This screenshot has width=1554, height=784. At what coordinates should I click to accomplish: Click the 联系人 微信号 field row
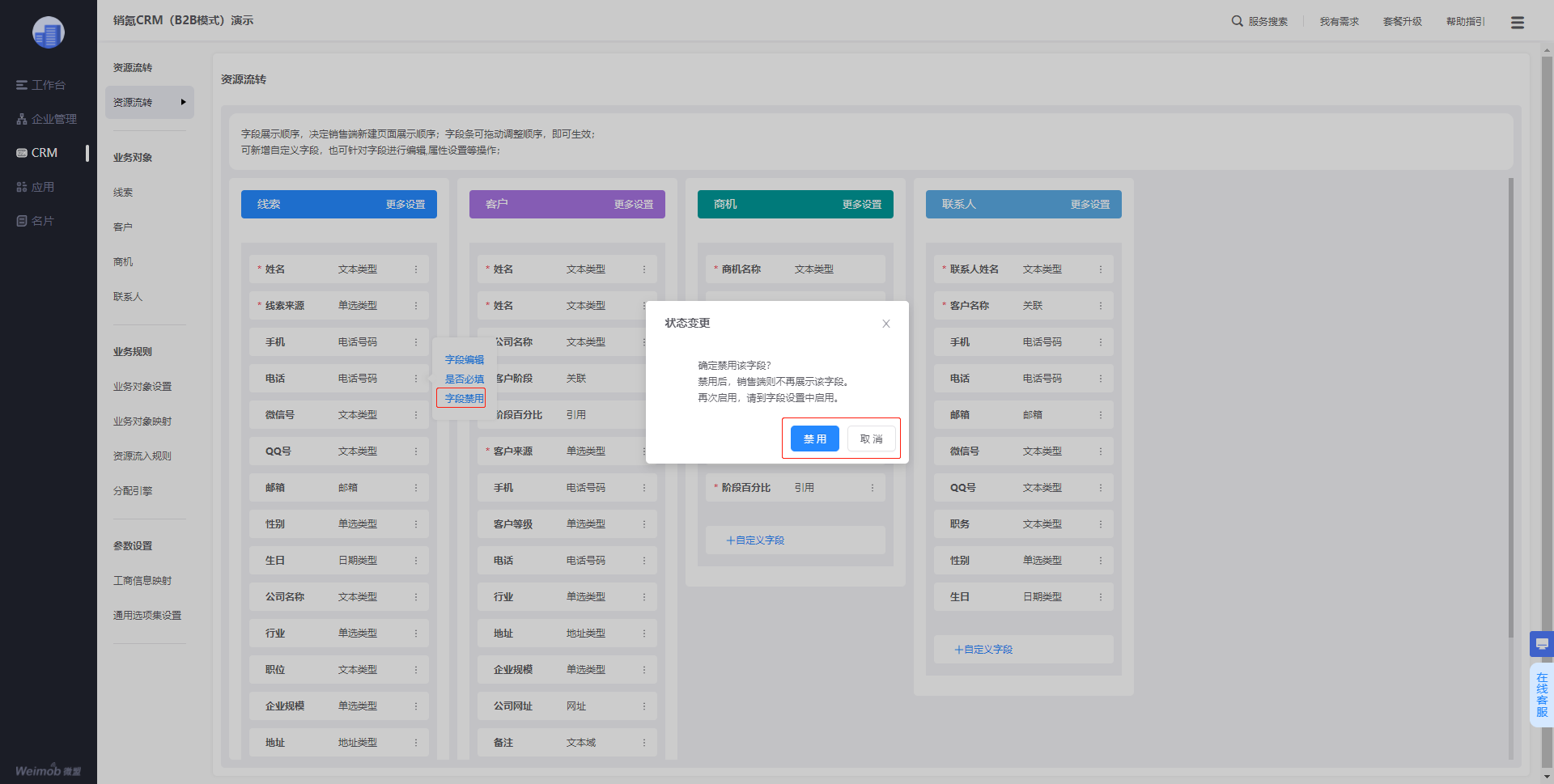click(1024, 451)
